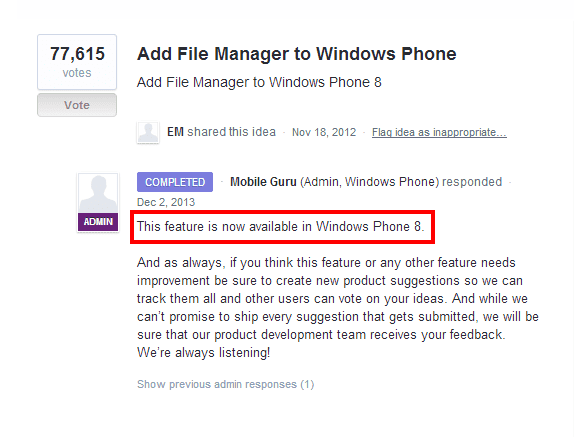The height and width of the screenshot is (437, 574).
Task: Select the COMPLETED status badge
Action: 175,182
